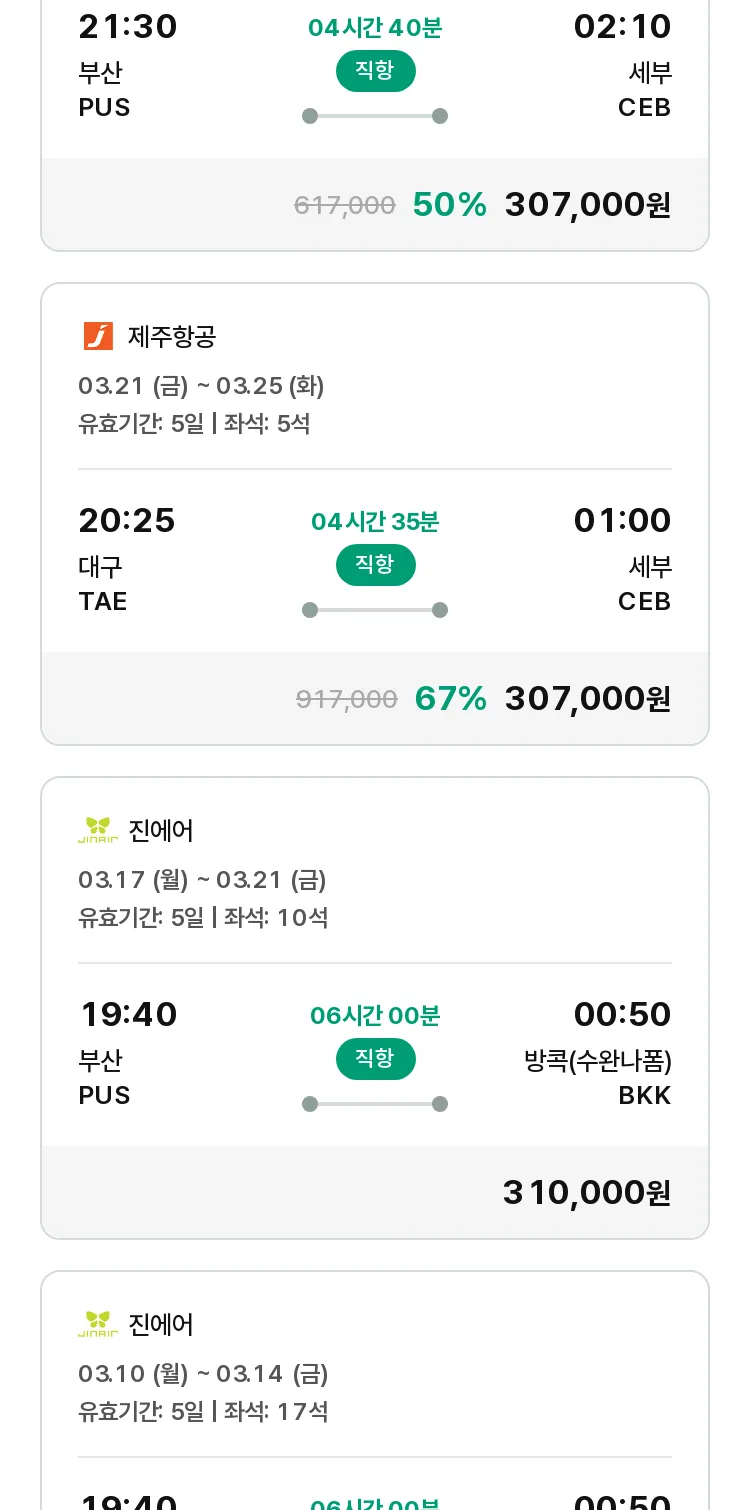Viewport: 750px width, 1510px height.
Task: Tap the 00:50 방콕(수완나폼) BKK arrival info
Action: click(598, 1053)
